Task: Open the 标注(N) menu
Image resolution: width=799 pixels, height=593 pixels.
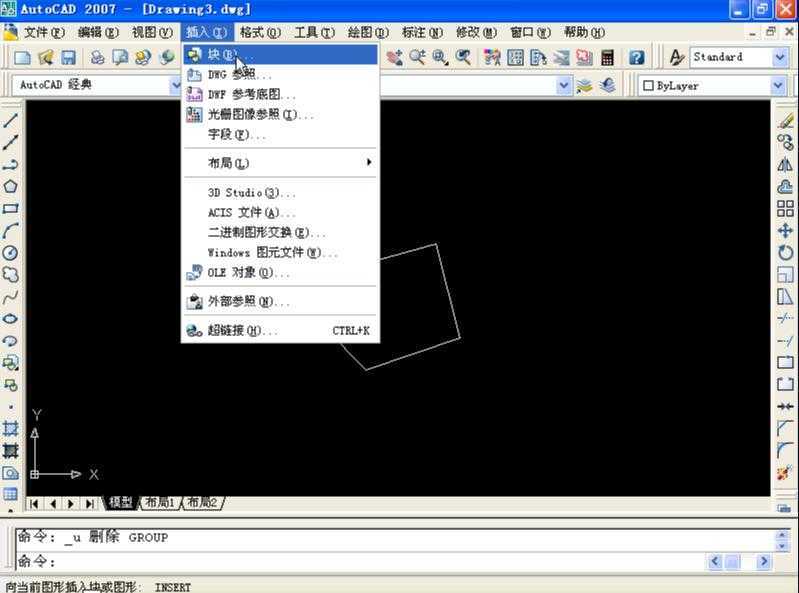Action: pyautogui.click(x=422, y=33)
